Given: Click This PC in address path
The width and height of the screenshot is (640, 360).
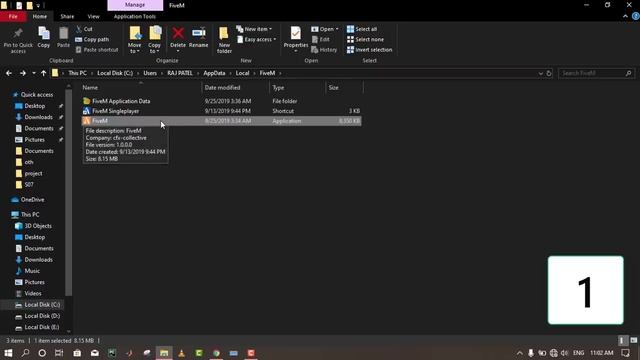Looking at the screenshot, I should point(77,73).
